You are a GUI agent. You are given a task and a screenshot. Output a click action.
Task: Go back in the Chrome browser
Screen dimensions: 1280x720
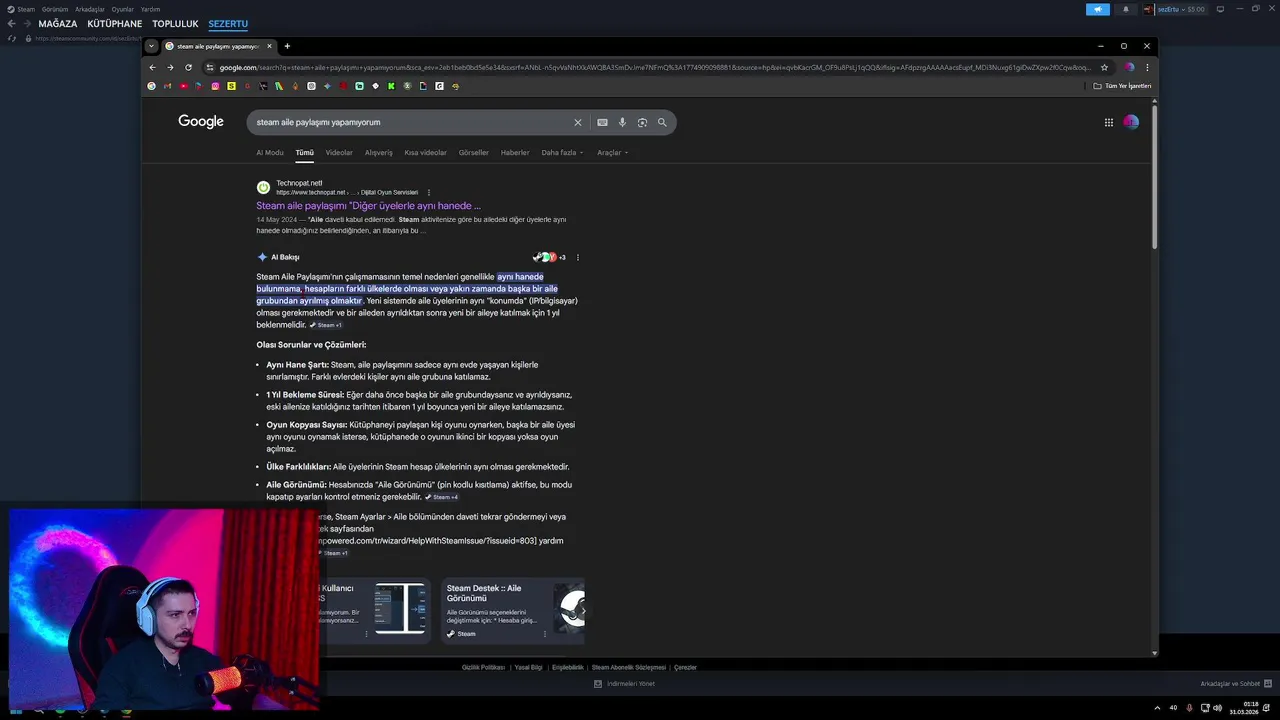[x=152, y=67]
